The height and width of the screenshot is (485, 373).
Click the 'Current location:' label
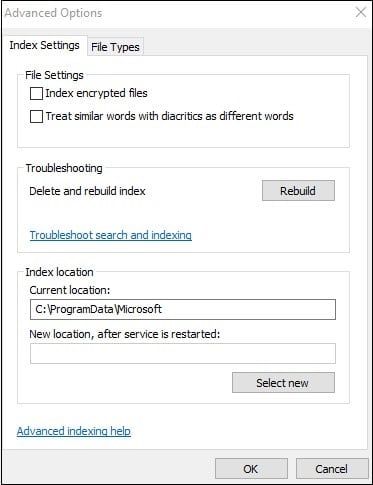(70, 290)
